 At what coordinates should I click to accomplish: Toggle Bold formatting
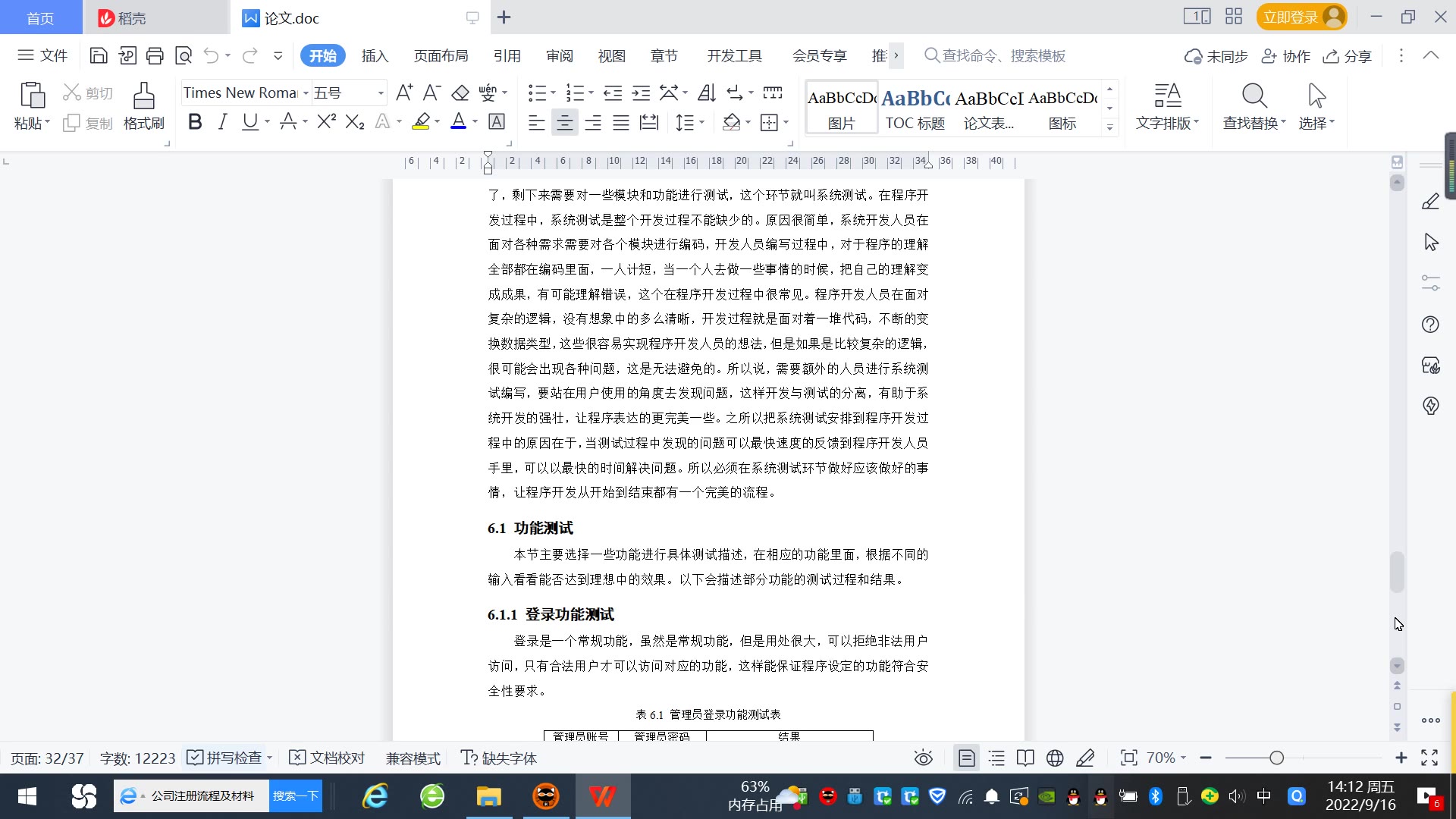tap(195, 121)
